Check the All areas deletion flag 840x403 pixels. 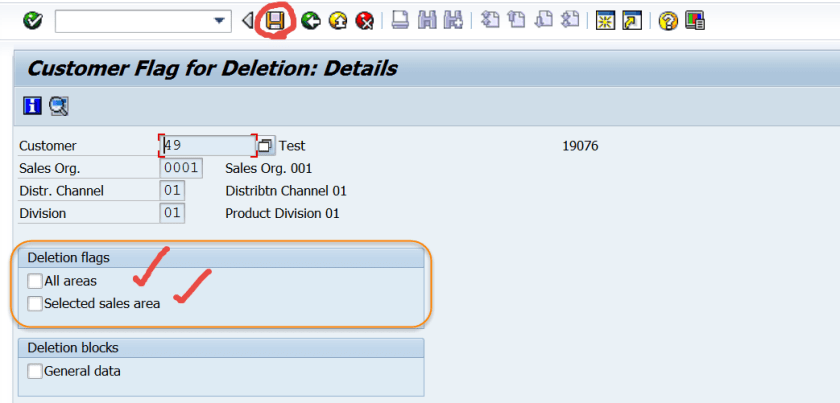point(35,281)
